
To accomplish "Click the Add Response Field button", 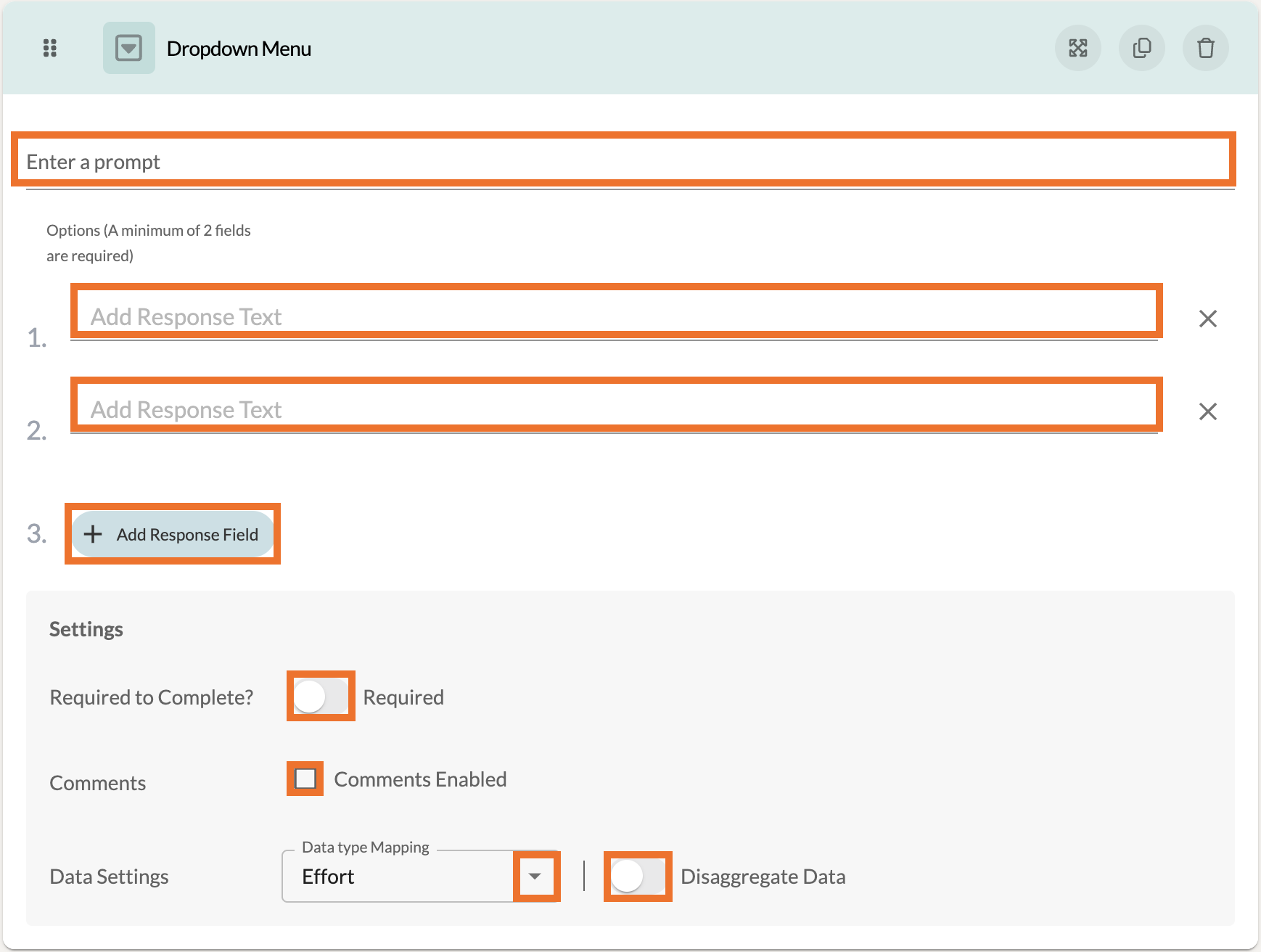I will click(x=173, y=534).
